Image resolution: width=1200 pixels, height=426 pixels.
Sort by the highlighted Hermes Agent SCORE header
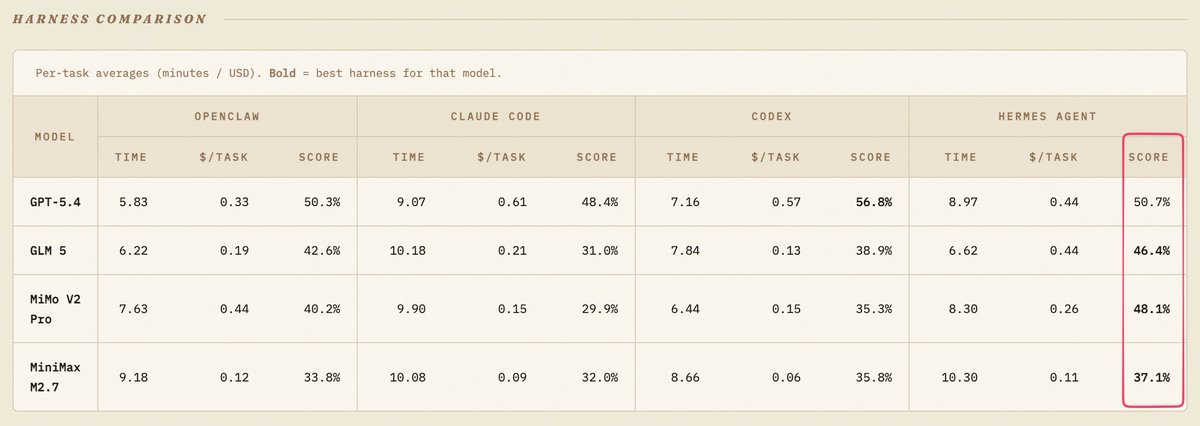(1148, 157)
